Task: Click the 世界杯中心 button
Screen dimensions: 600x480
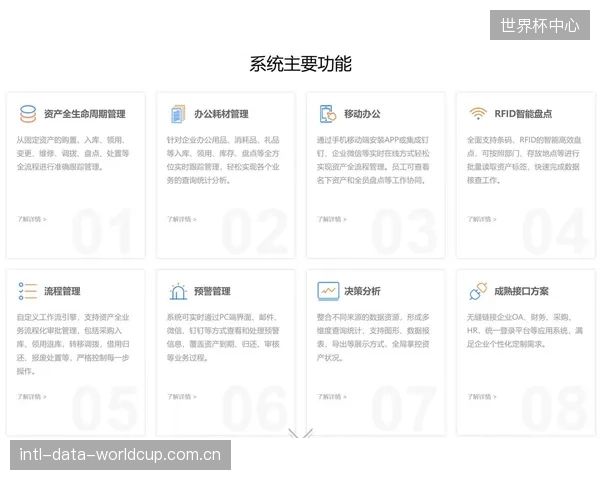Action: click(540, 25)
